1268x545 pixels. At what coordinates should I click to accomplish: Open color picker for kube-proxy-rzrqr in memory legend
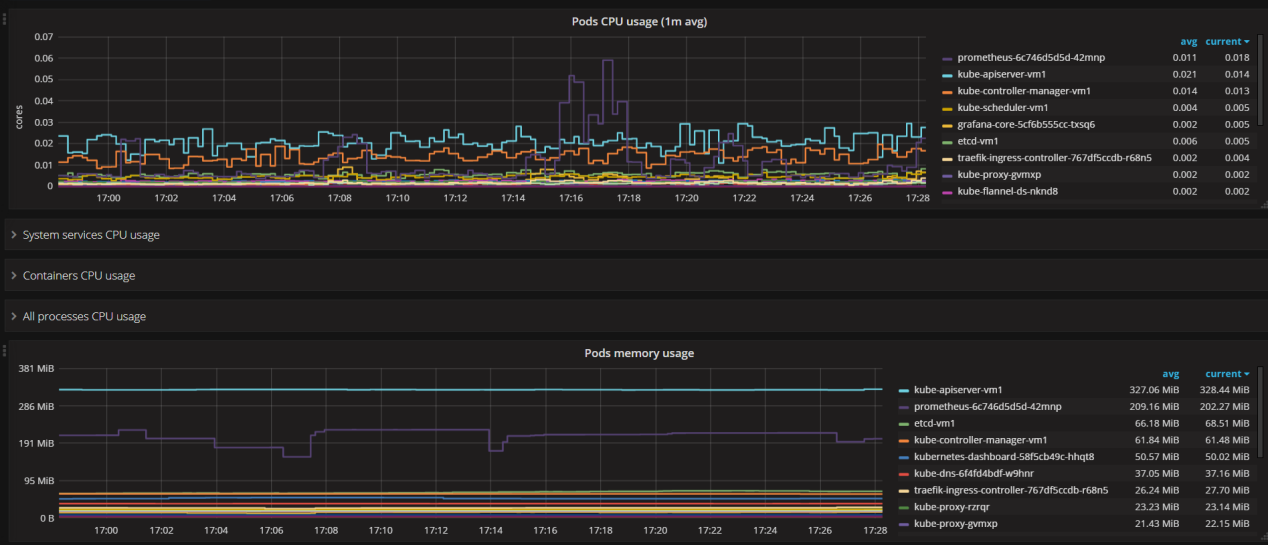(904, 507)
